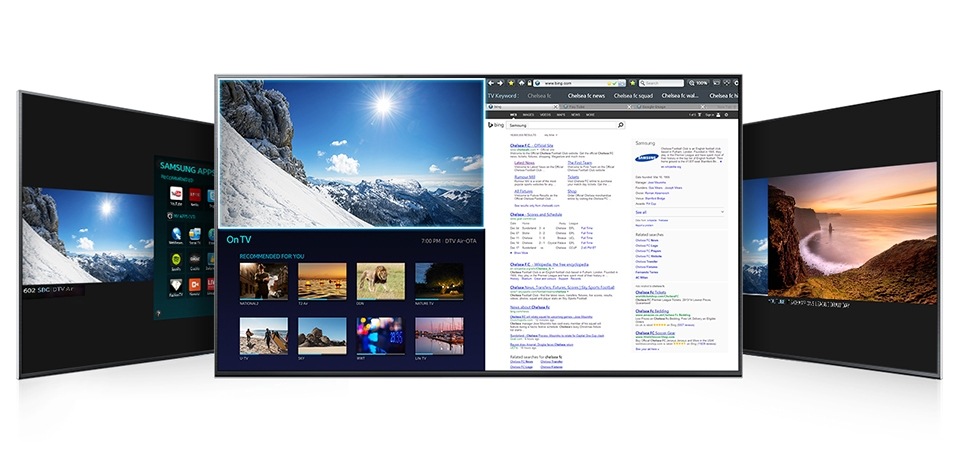The image size is (960, 450).
Task: Click the Bing search magnifier button
Action: [621, 125]
